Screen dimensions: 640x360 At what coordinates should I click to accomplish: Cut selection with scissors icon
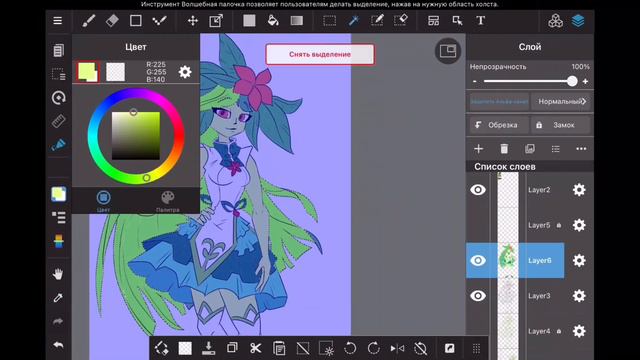pyautogui.click(x=256, y=348)
